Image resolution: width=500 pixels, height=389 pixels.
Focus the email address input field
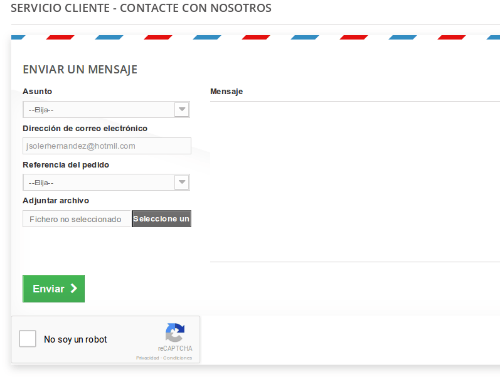point(107,146)
